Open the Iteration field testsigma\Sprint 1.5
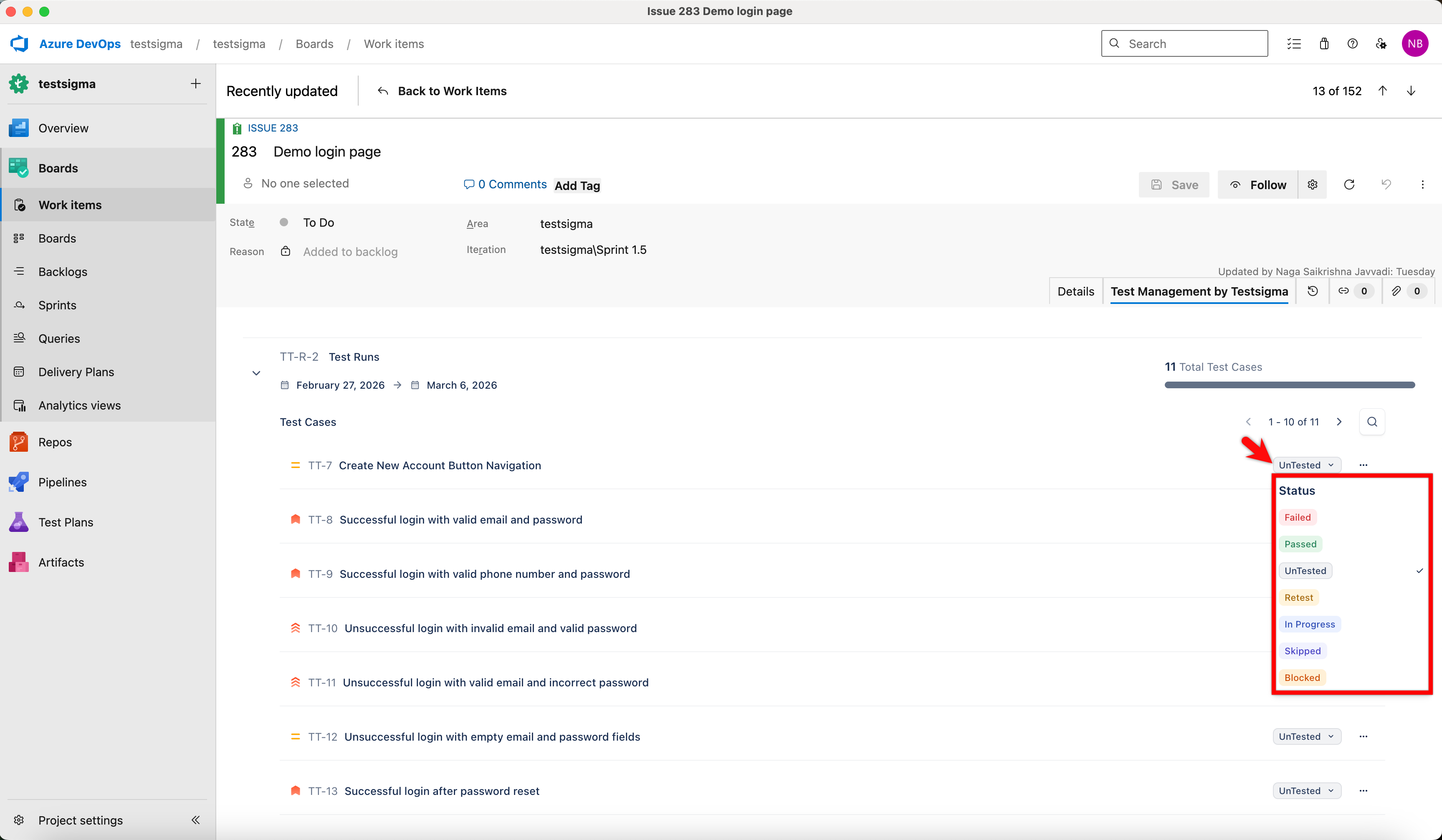This screenshot has height=840, width=1442. [x=593, y=250]
